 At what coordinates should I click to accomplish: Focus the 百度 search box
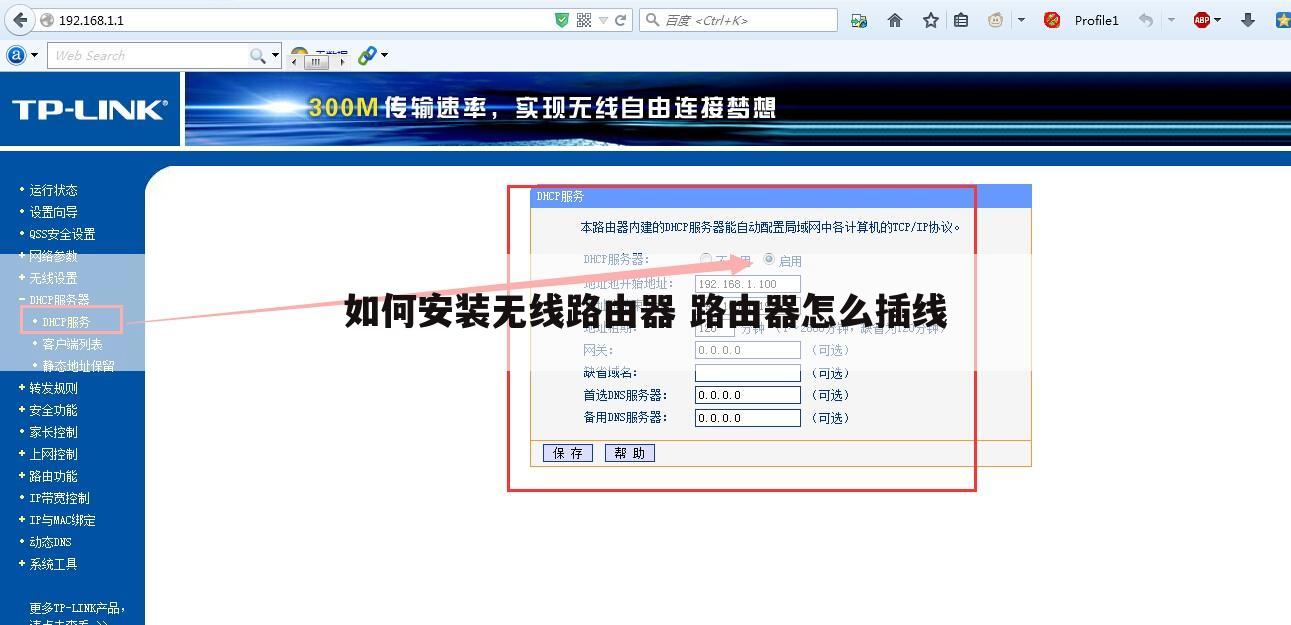[738, 20]
